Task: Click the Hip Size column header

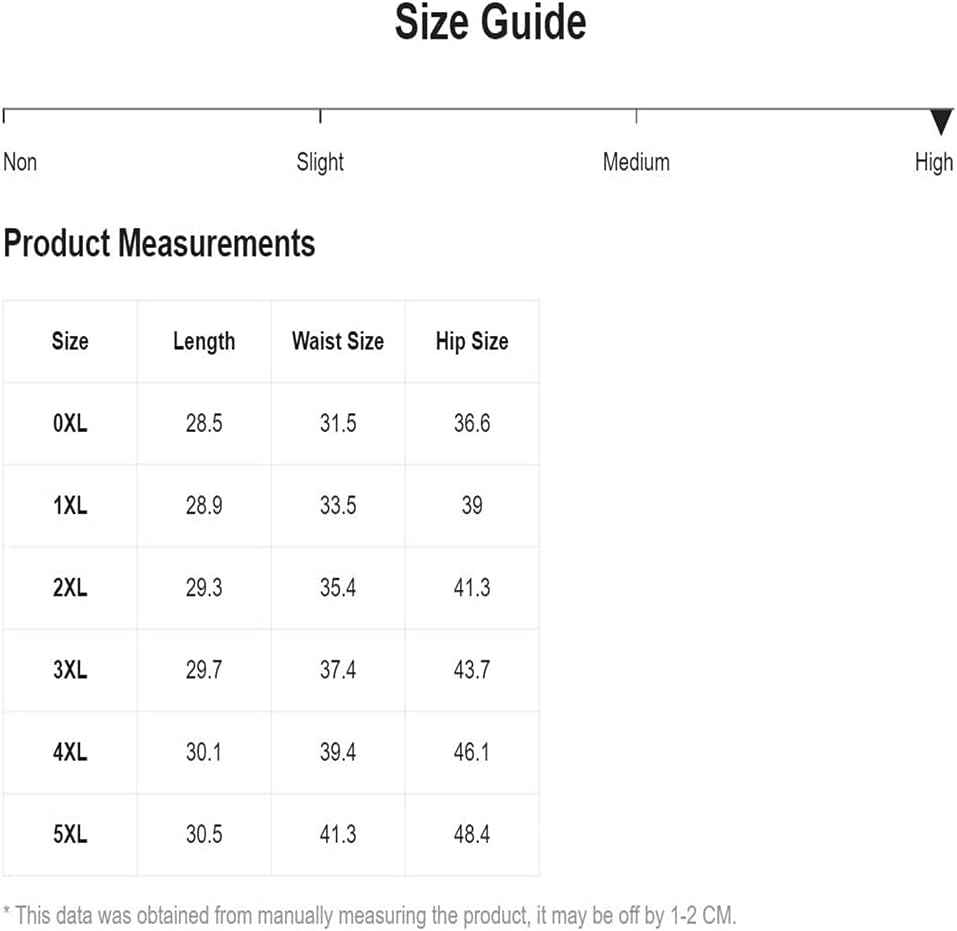Action: tap(472, 341)
